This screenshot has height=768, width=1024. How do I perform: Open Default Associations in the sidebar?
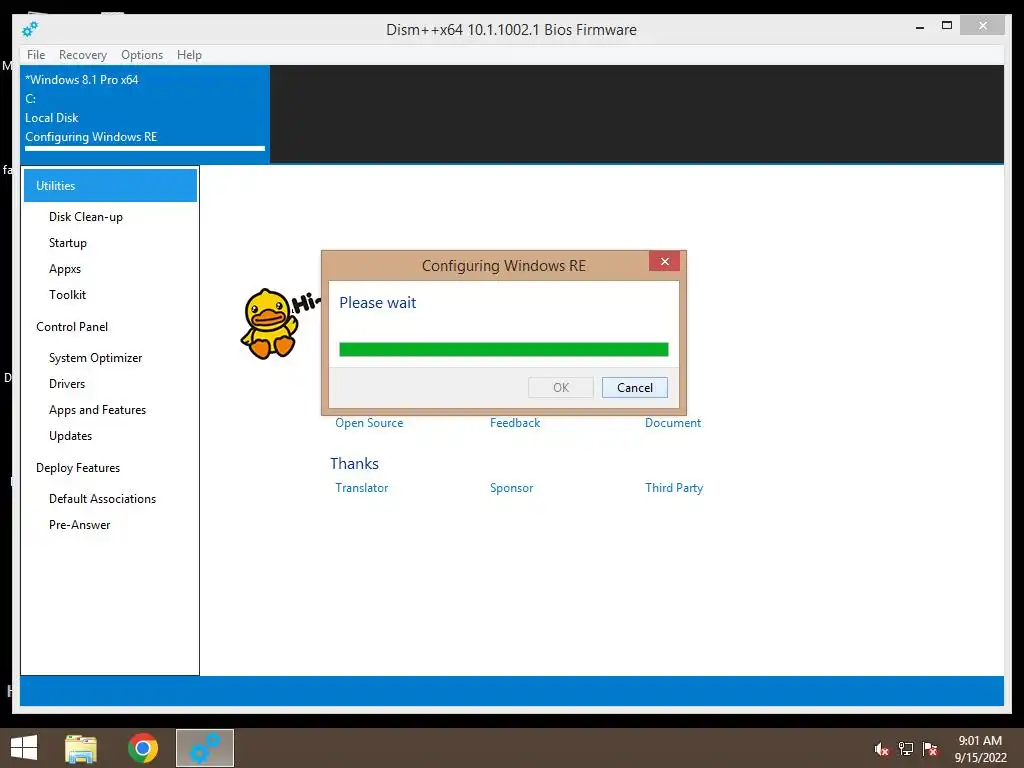(103, 499)
